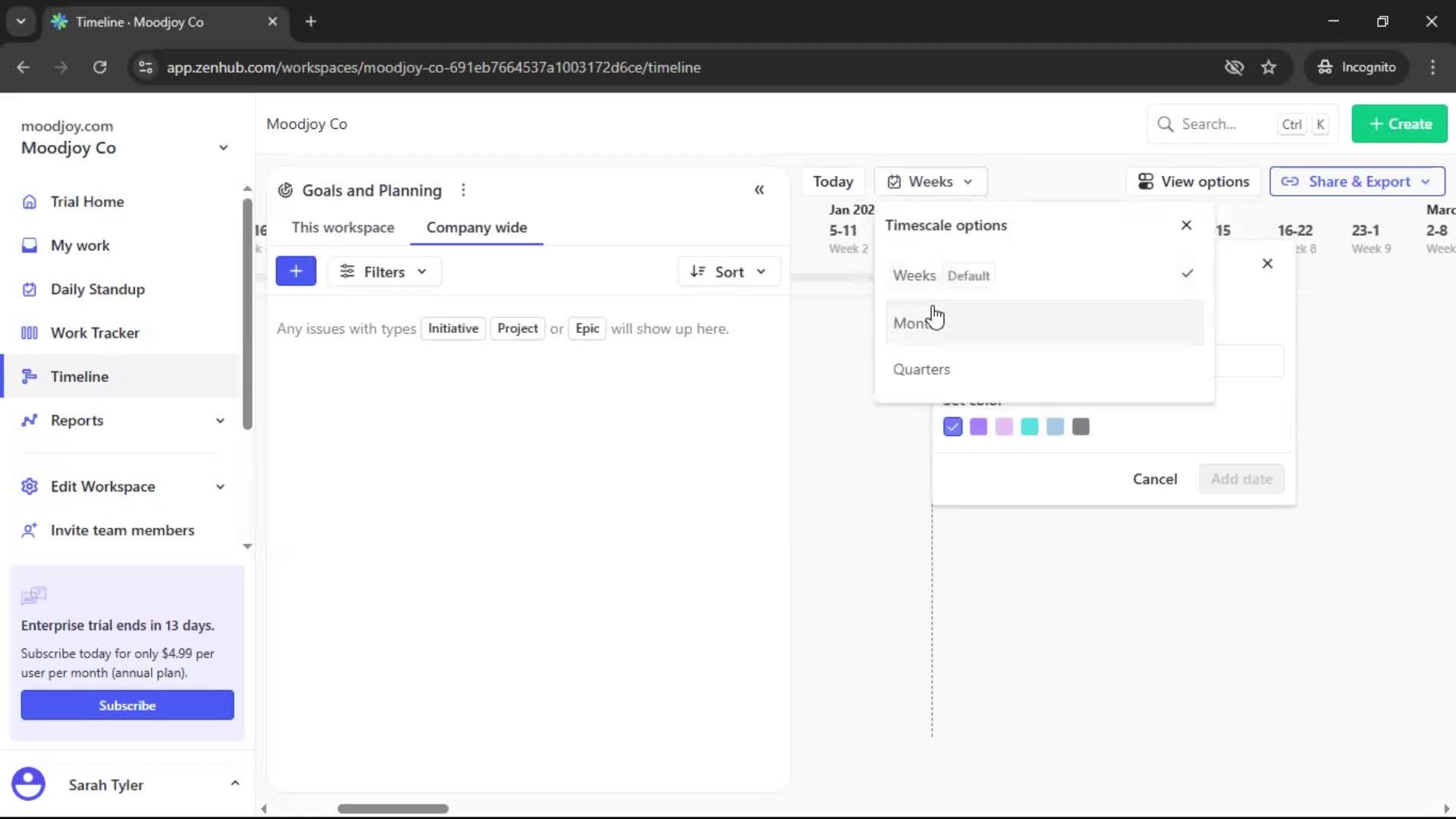Open the Work Tracker from sidebar
Image resolution: width=1456 pixels, height=819 pixels.
pos(93,332)
